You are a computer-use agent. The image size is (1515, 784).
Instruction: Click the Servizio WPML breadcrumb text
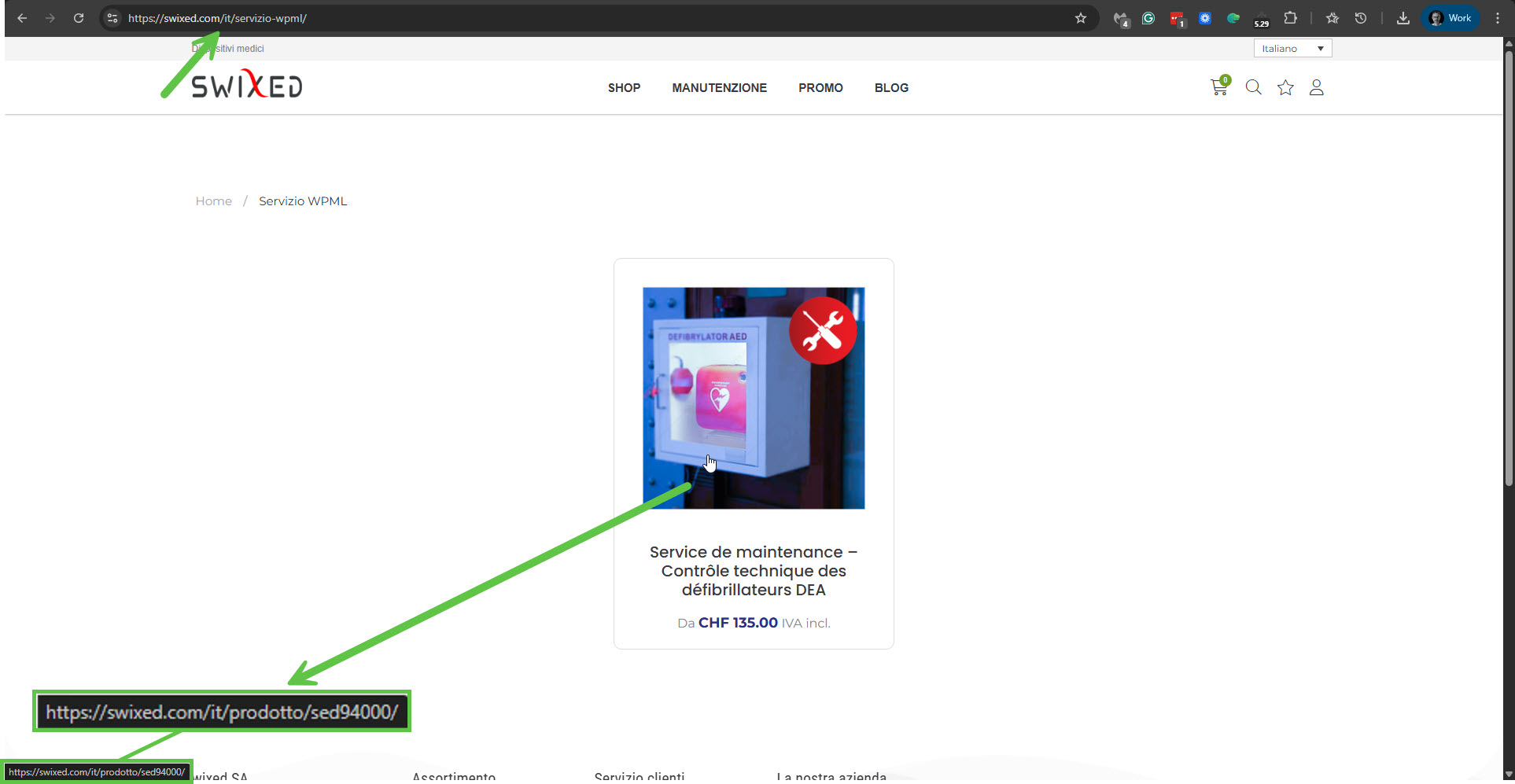(x=303, y=201)
